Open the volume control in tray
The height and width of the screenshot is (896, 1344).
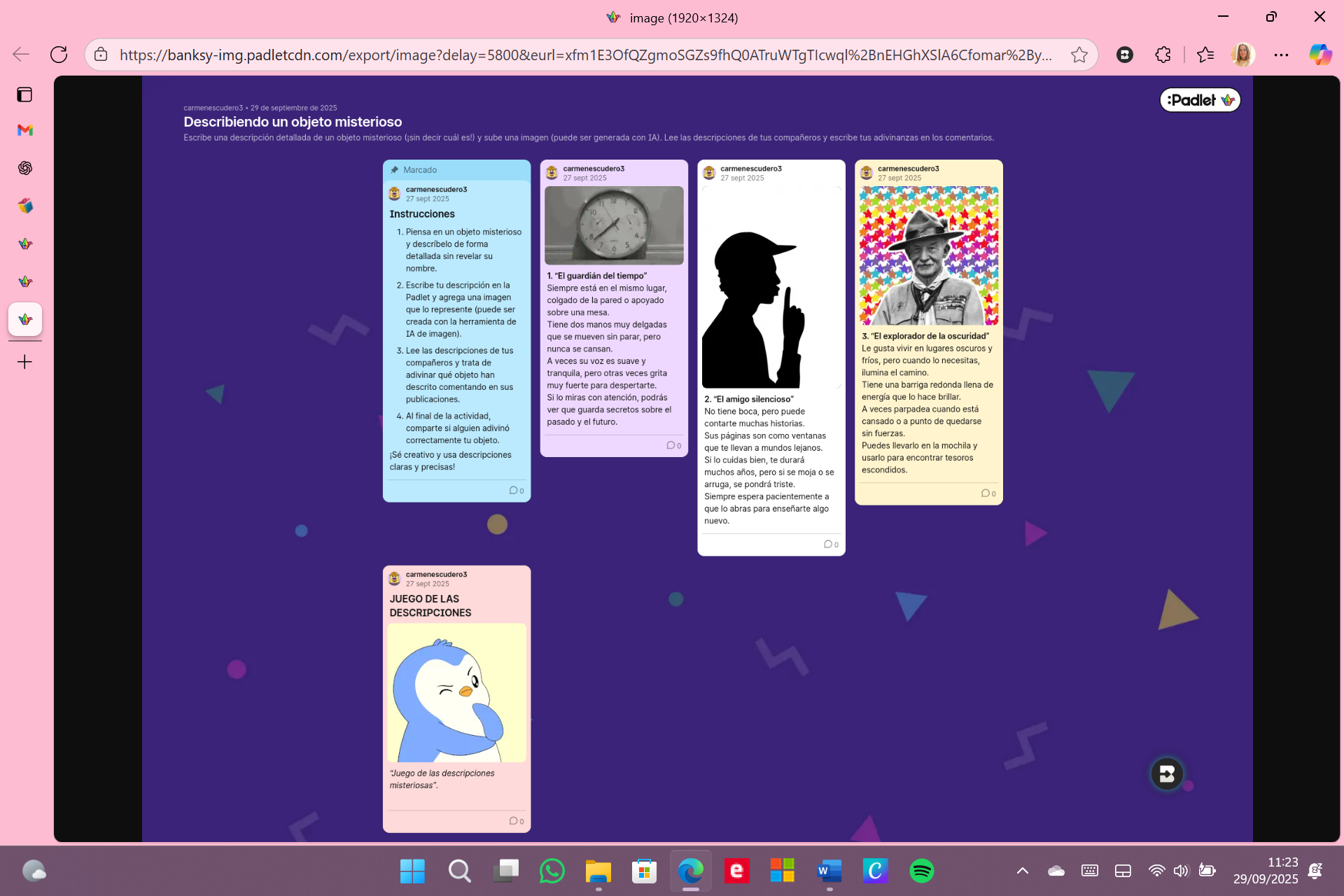coord(1181,871)
